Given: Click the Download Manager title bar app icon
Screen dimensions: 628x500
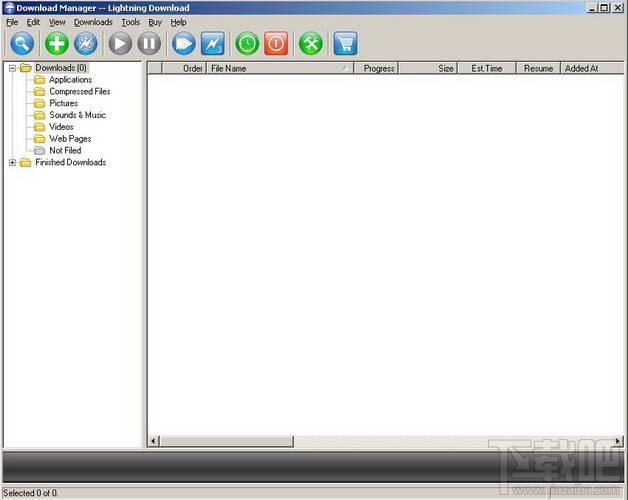Looking at the screenshot, I should point(9,8).
